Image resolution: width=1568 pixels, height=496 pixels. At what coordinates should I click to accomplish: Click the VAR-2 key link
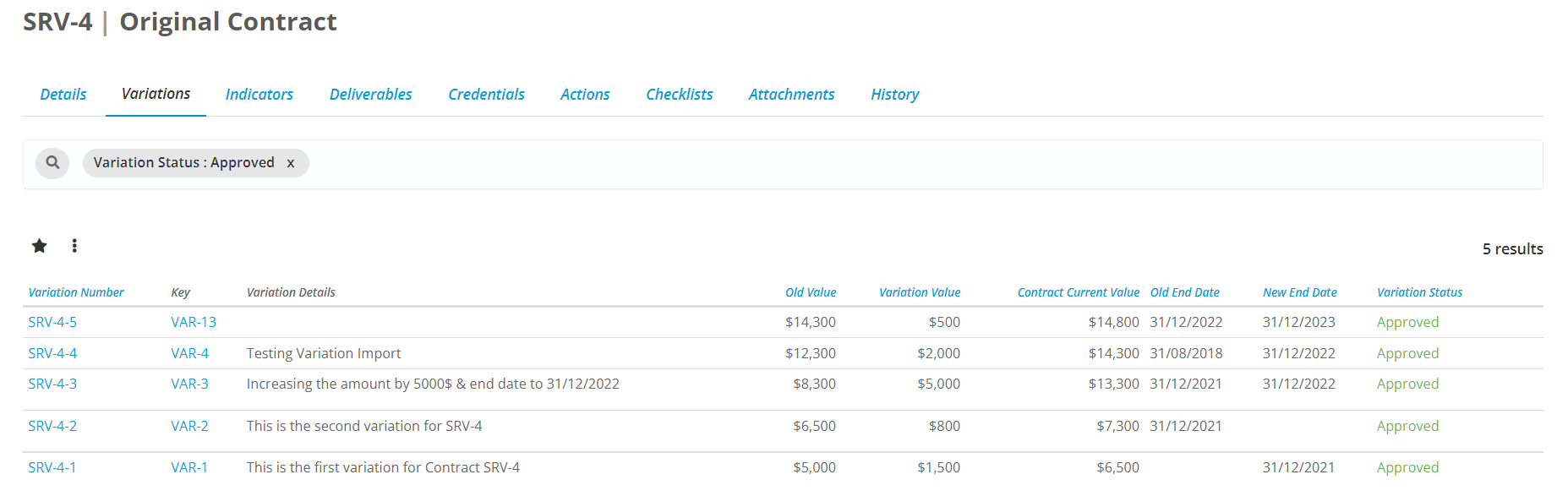[x=189, y=426]
